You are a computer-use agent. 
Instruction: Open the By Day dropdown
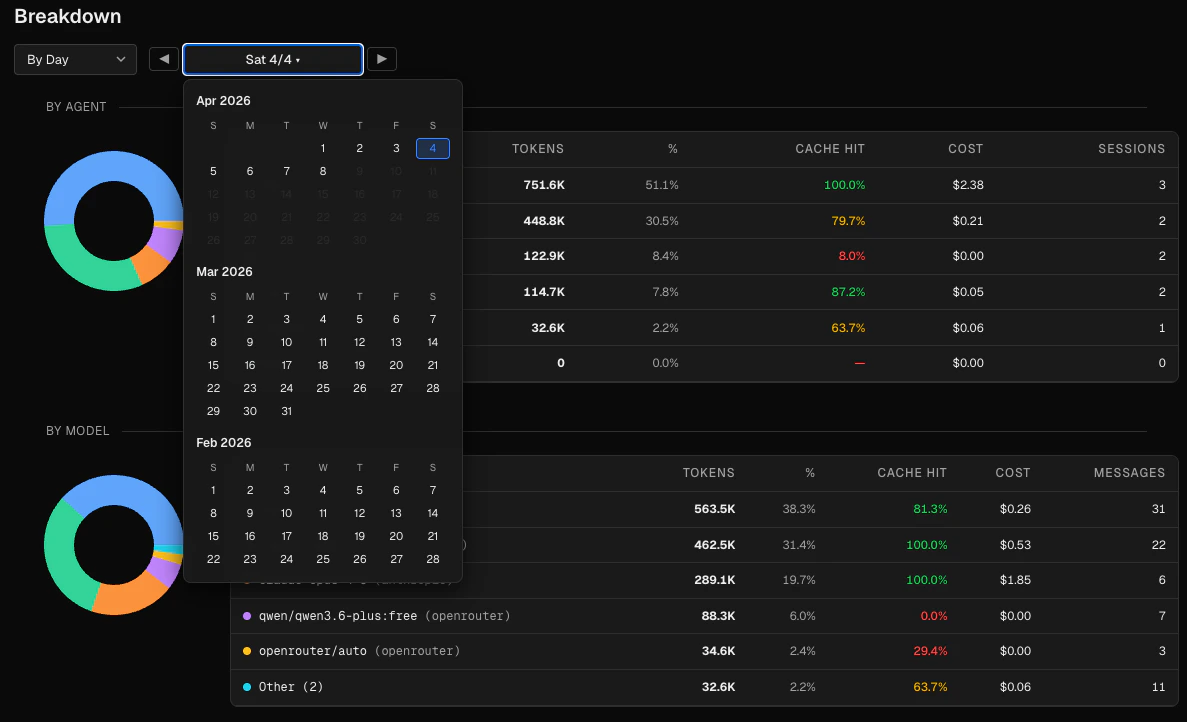(x=75, y=59)
